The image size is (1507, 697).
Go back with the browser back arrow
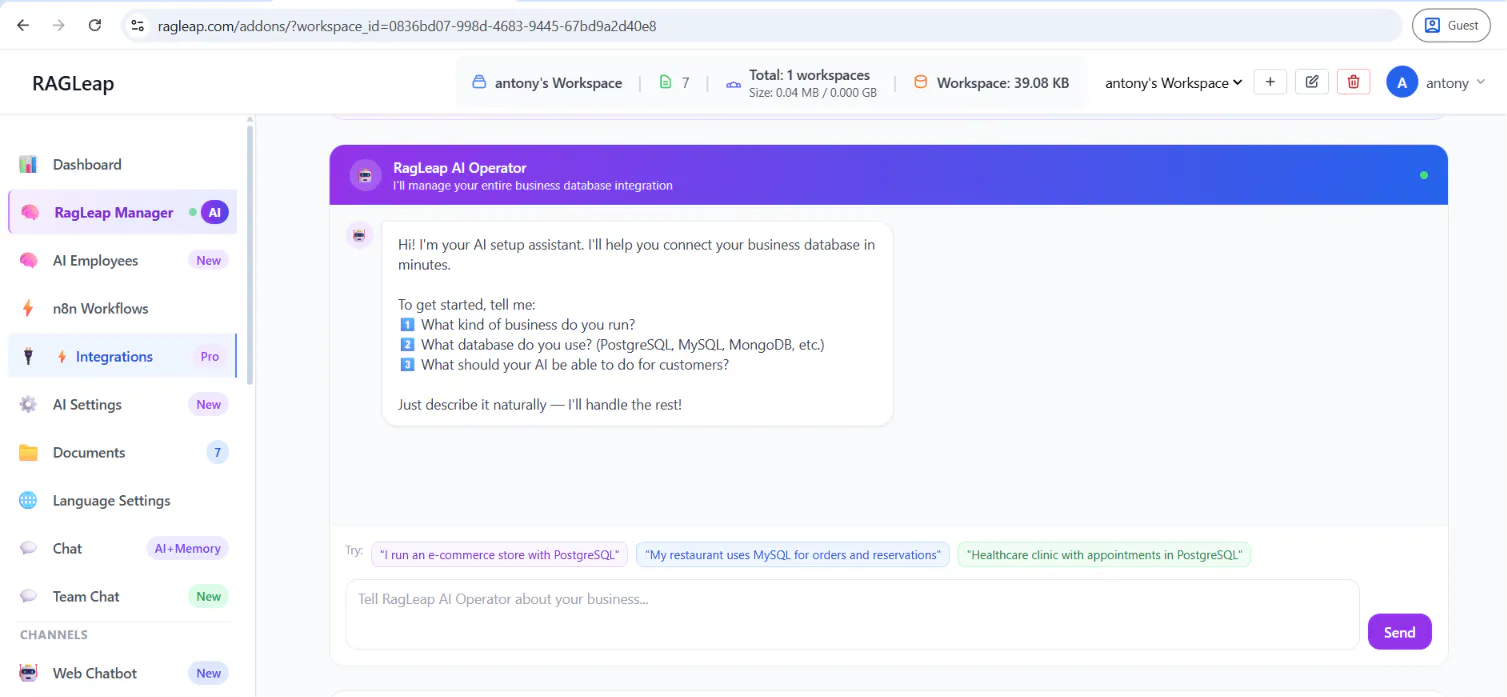[x=23, y=25]
